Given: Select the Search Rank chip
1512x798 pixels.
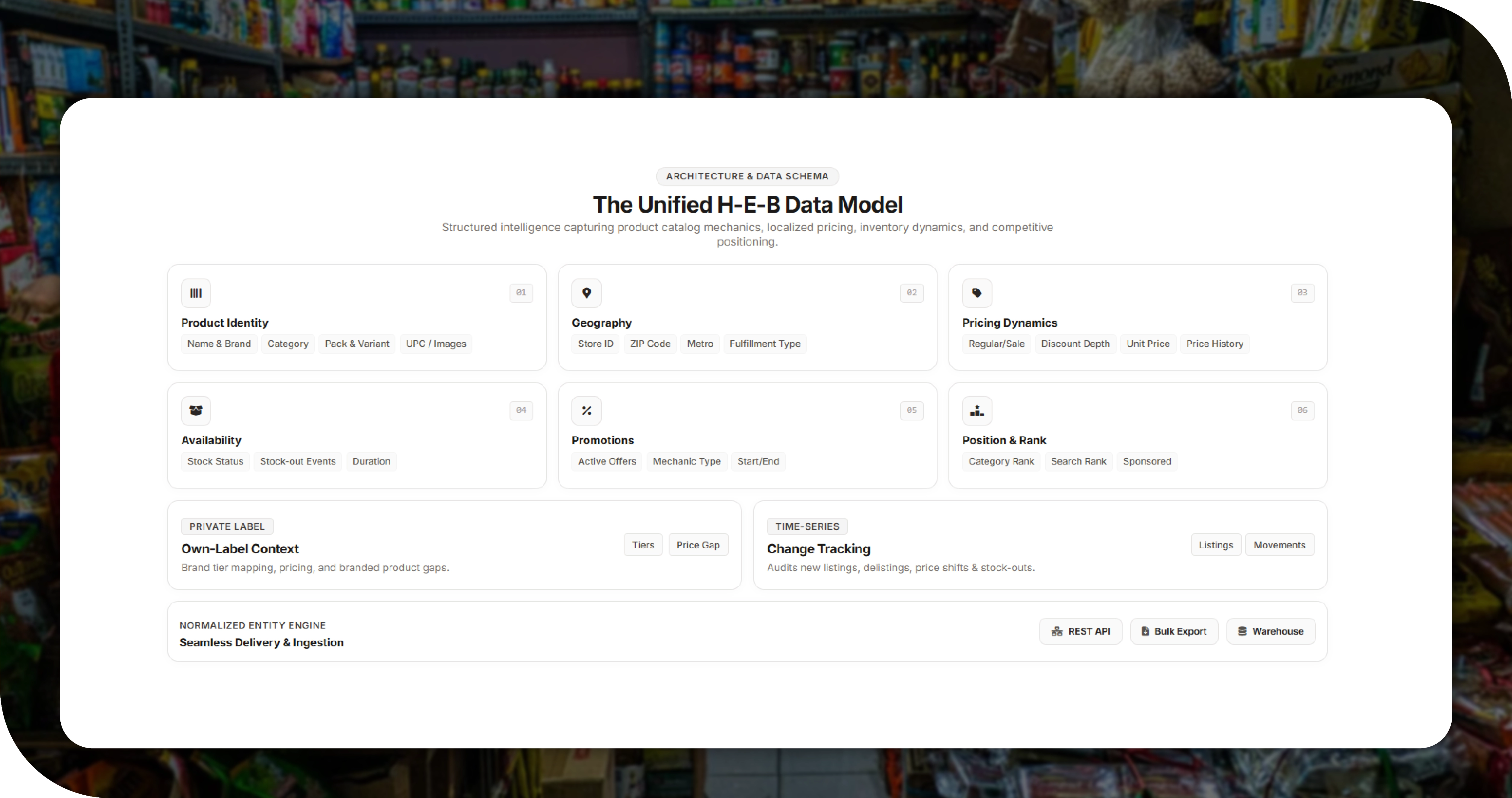Looking at the screenshot, I should [1079, 462].
